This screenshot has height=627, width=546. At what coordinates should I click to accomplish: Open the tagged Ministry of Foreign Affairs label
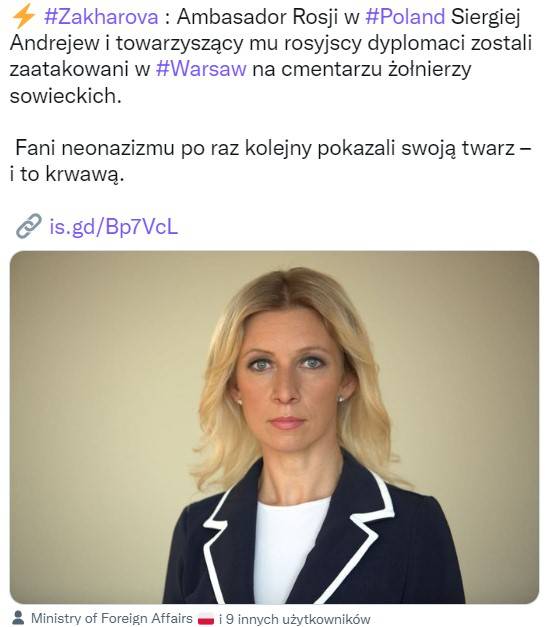pos(112,618)
